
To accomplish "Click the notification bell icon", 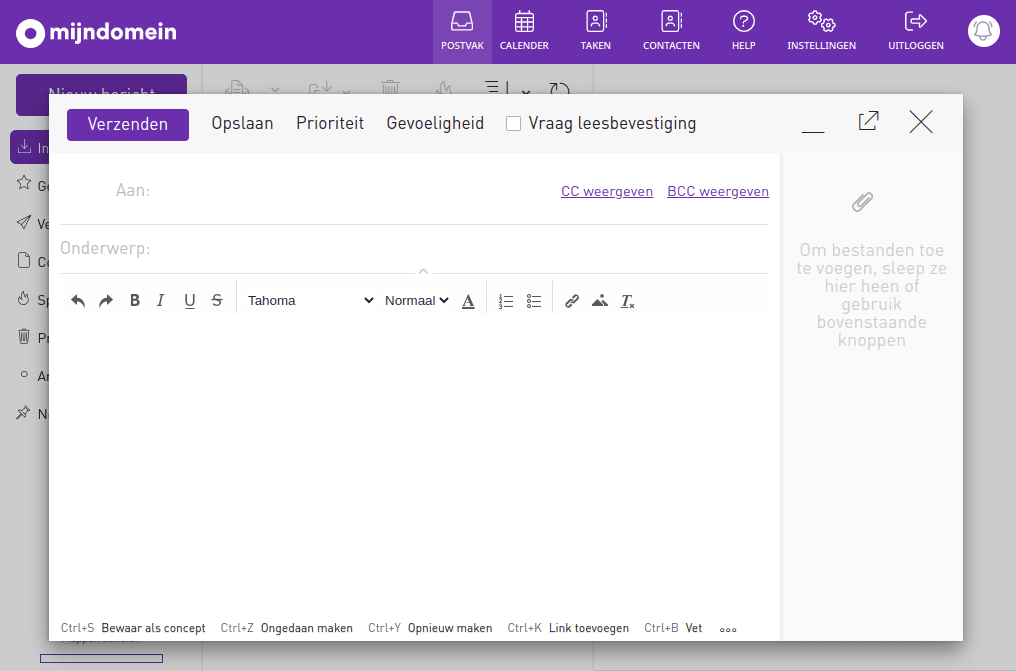I will [x=983, y=31].
